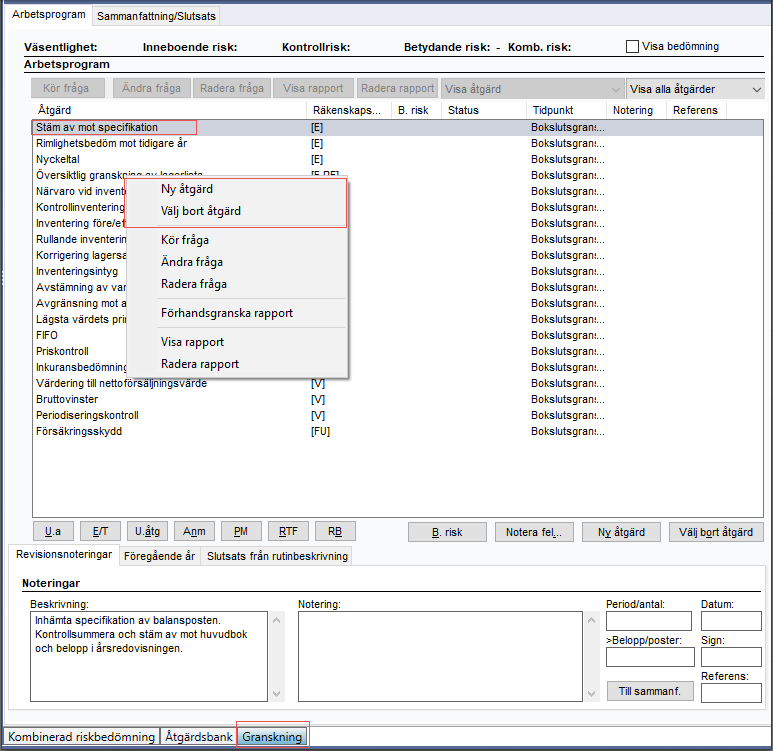Click the Ny åtgärd button below list
The height and width of the screenshot is (751, 773).
(x=621, y=533)
